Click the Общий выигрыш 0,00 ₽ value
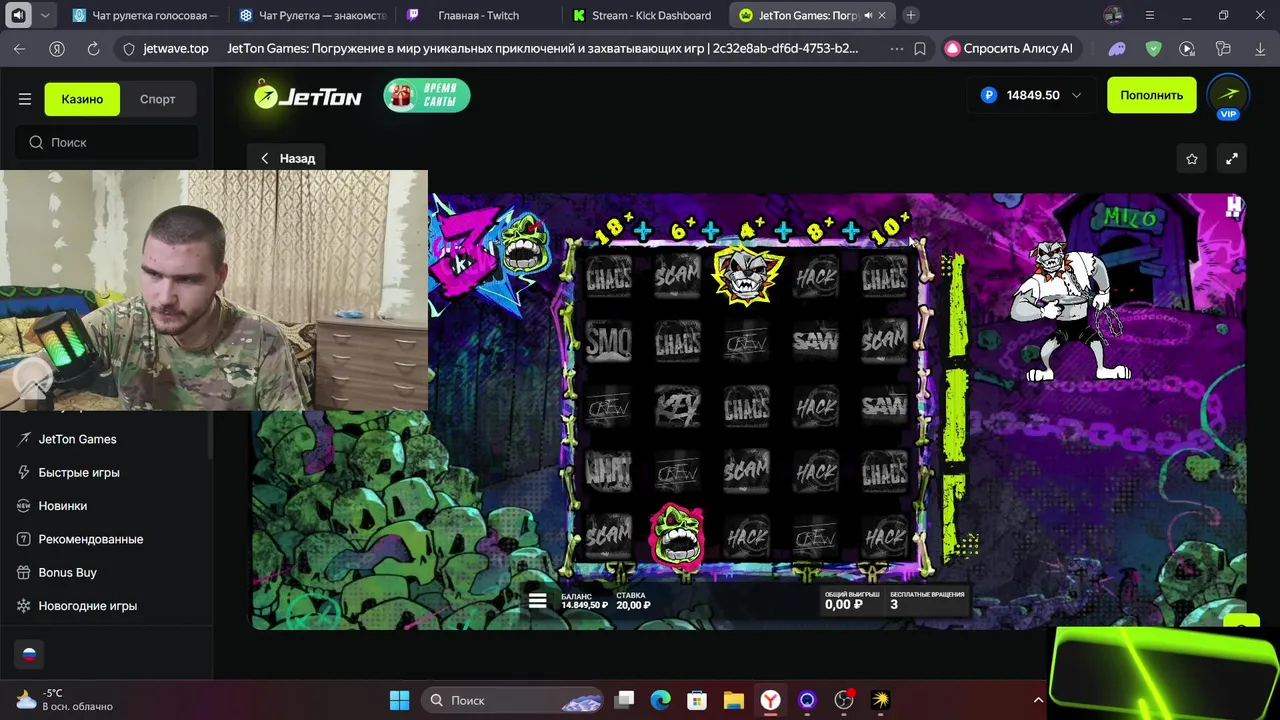The width and height of the screenshot is (1280, 720). click(851, 600)
